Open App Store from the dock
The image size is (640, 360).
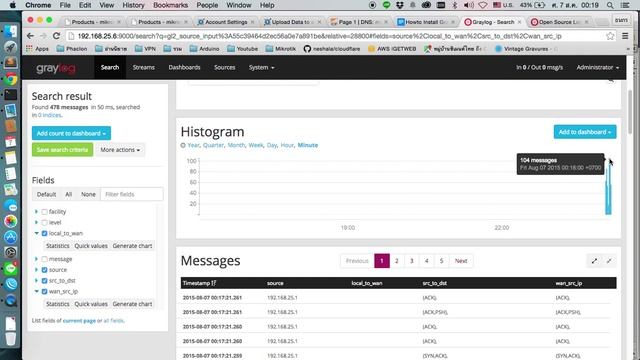tap(11, 237)
